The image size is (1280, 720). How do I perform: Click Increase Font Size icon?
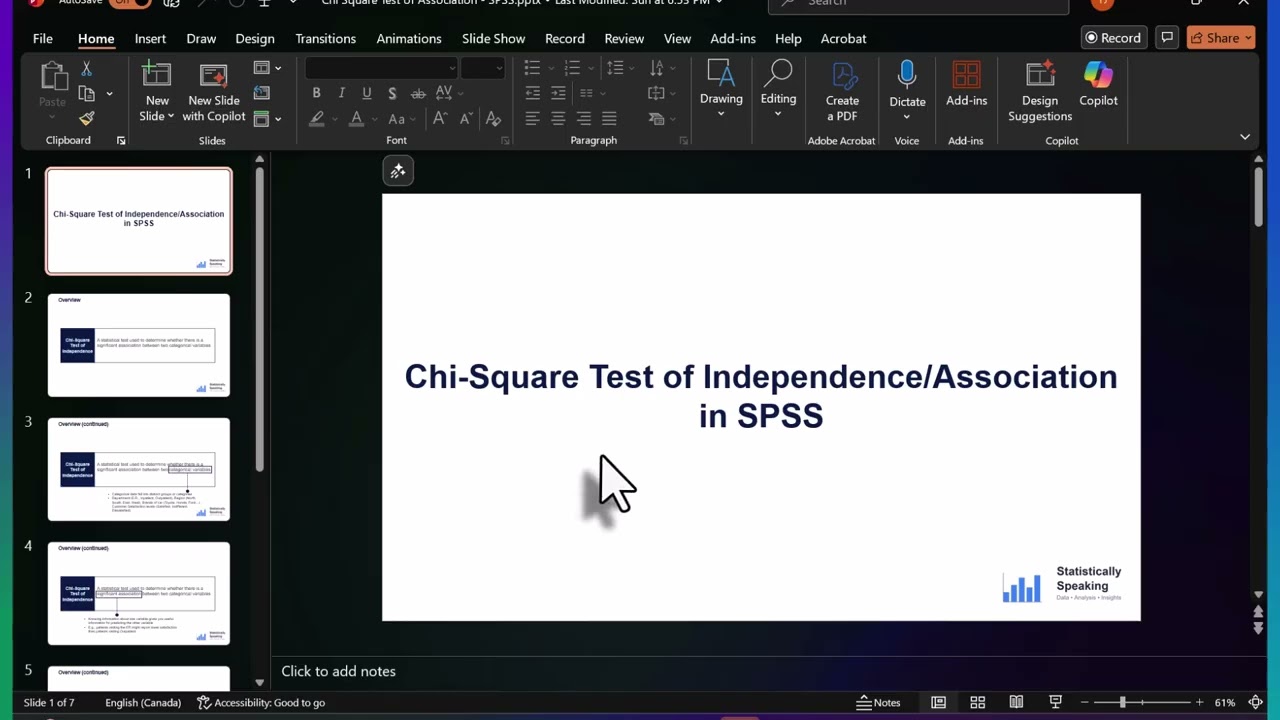tap(440, 118)
